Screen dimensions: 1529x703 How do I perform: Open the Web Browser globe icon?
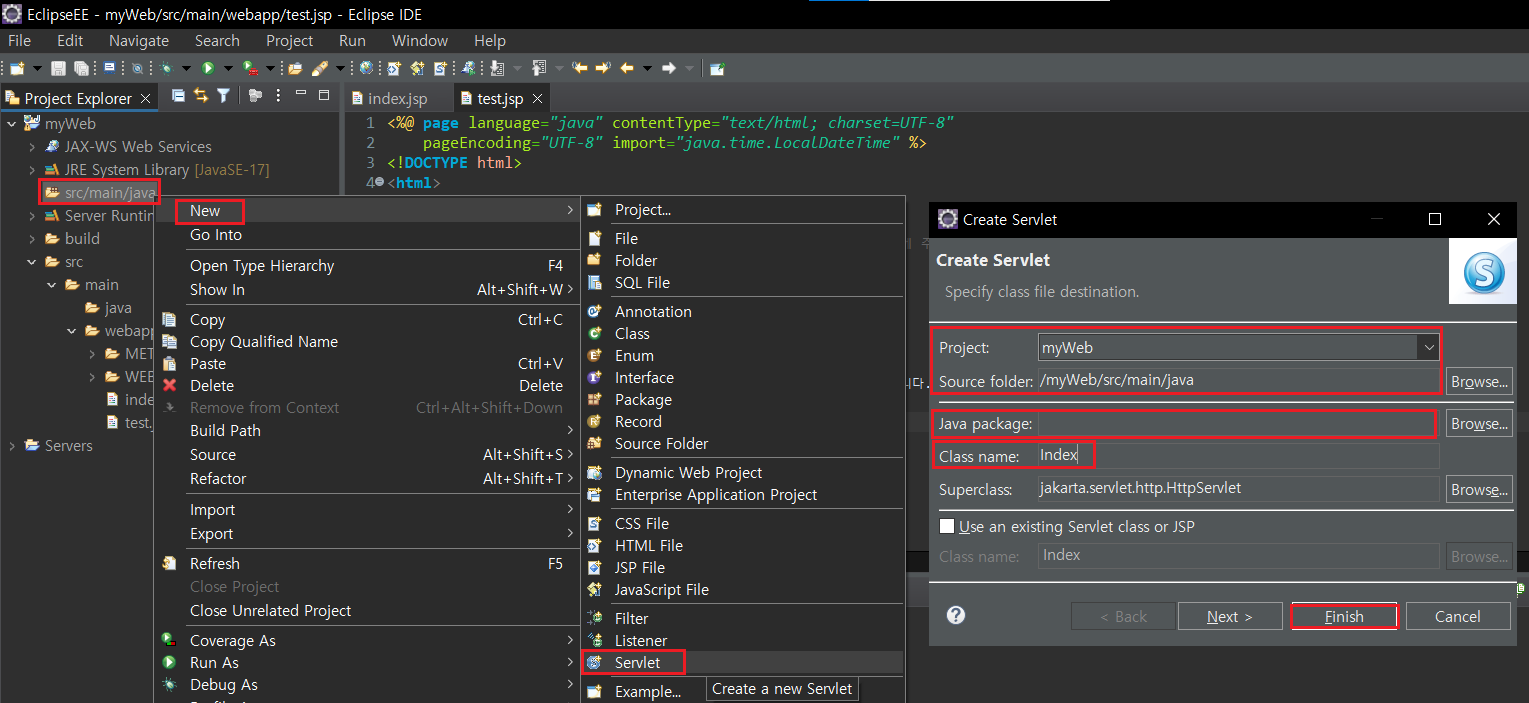tap(366, 68)
